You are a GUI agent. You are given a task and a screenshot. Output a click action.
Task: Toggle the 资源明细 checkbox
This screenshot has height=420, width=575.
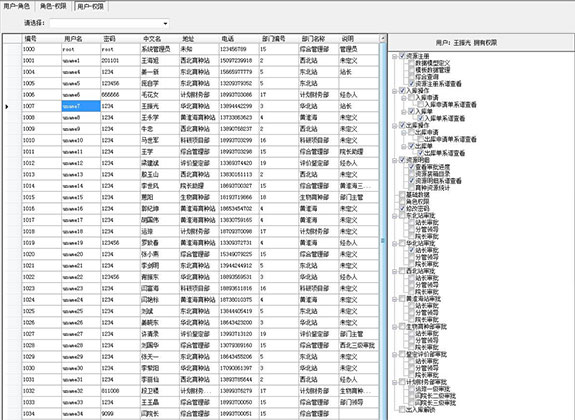point(402,160)
